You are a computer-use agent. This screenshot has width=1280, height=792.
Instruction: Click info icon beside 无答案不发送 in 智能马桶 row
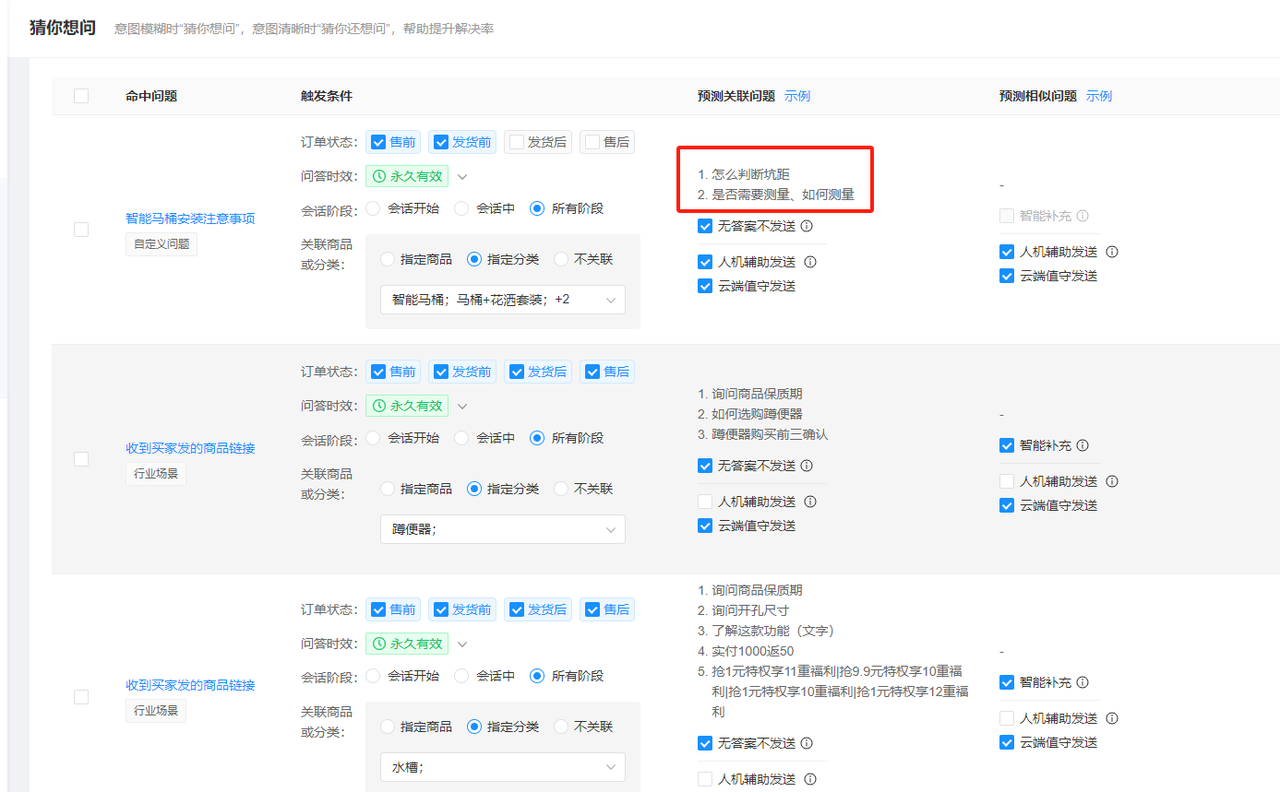806,226
